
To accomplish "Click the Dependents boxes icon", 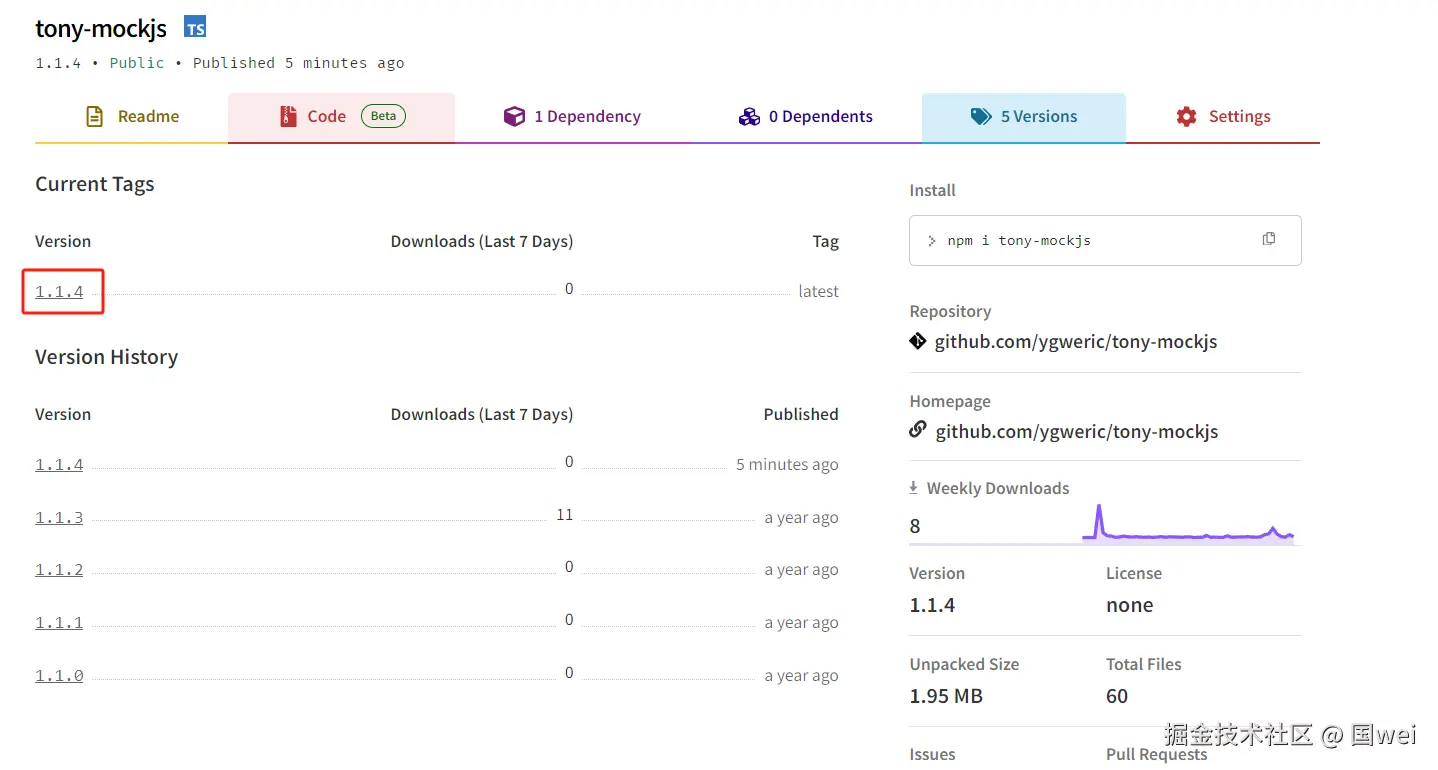I will 749,117.
